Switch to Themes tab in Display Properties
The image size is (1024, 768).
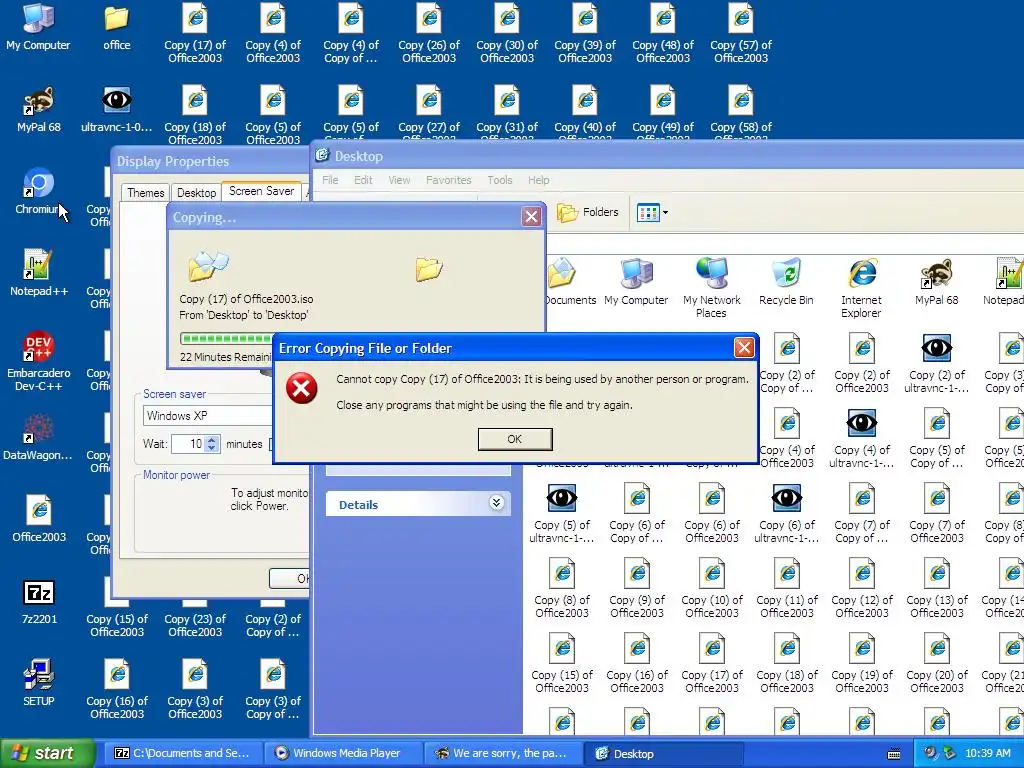[146, 193]
